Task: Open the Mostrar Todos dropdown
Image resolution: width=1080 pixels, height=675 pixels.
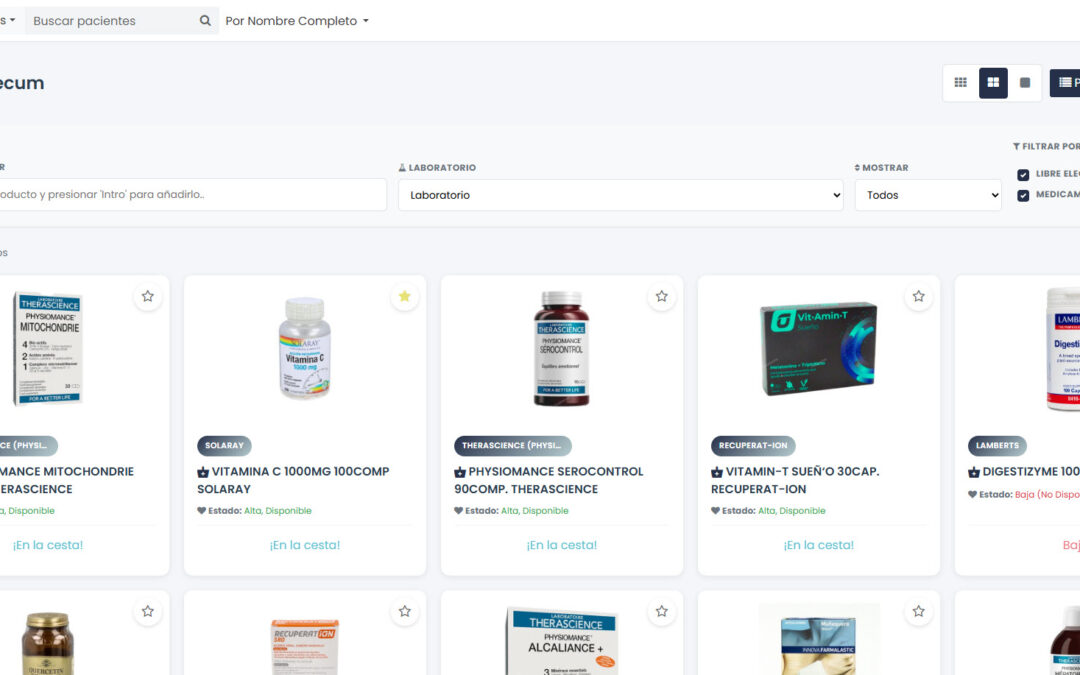Action: [928, 195]
